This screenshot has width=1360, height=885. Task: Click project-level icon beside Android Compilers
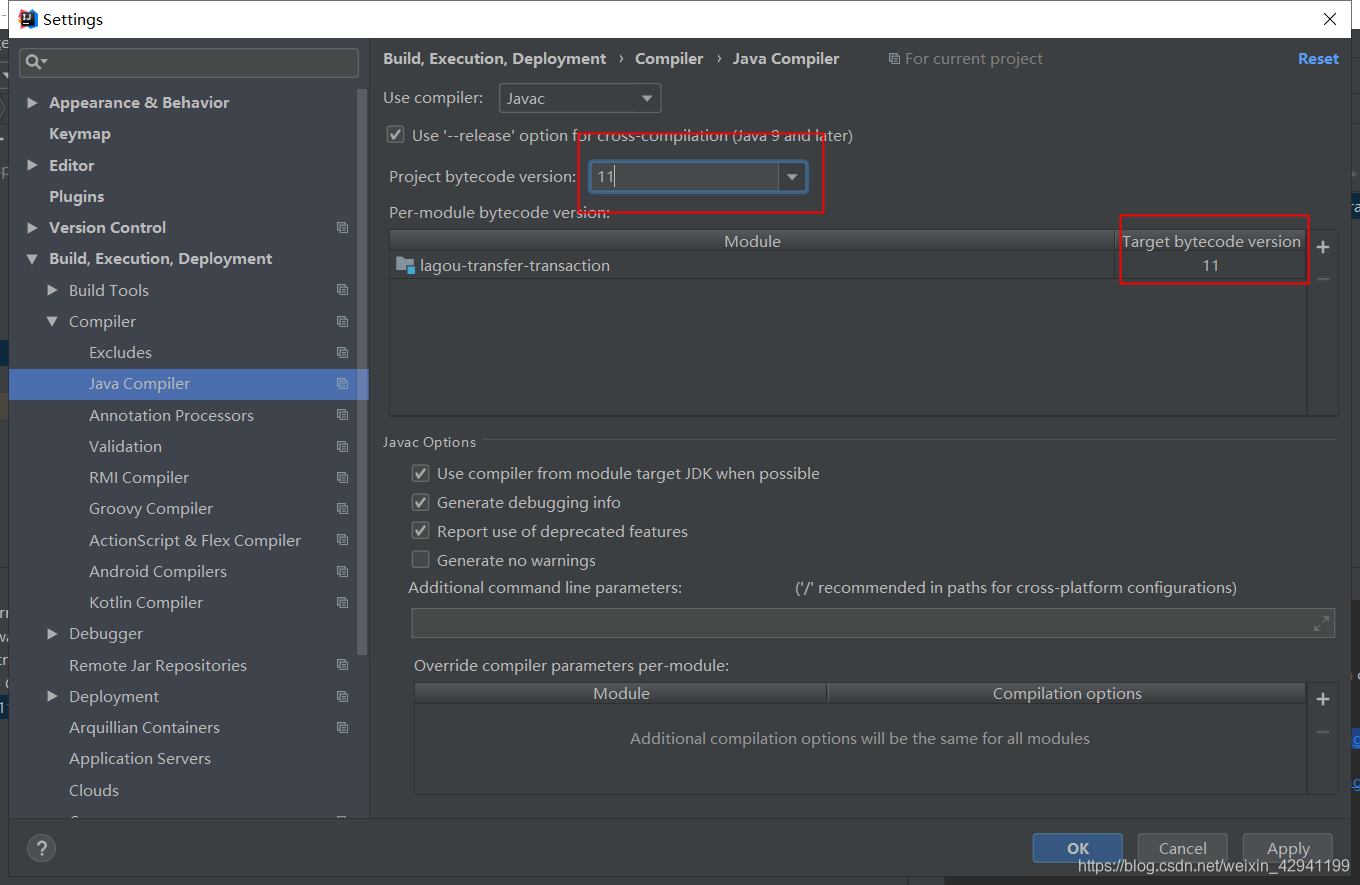[x=343, y=571]
